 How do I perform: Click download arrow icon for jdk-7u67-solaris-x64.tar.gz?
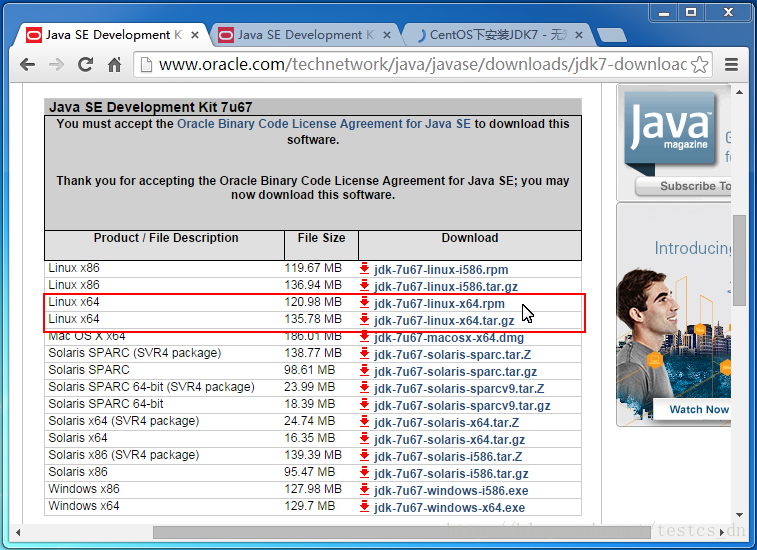click(364, 438)
